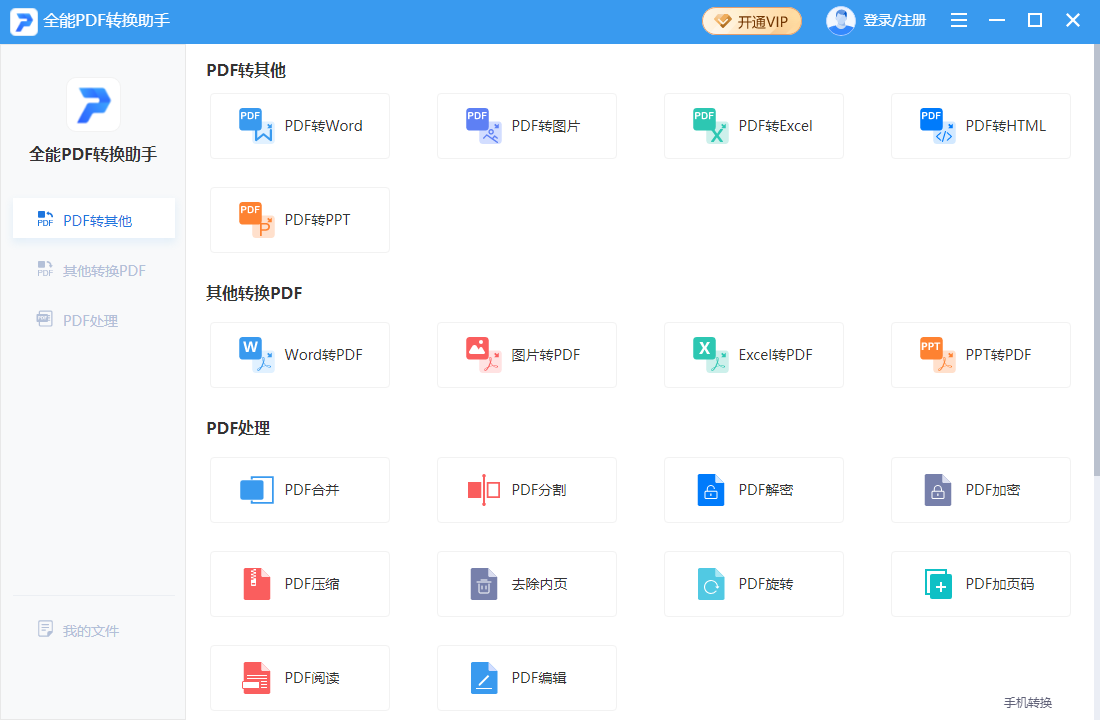The image size is (1100, 720).
Task: Open the PDF旋转 rotate tool
Action: (753, 584)
